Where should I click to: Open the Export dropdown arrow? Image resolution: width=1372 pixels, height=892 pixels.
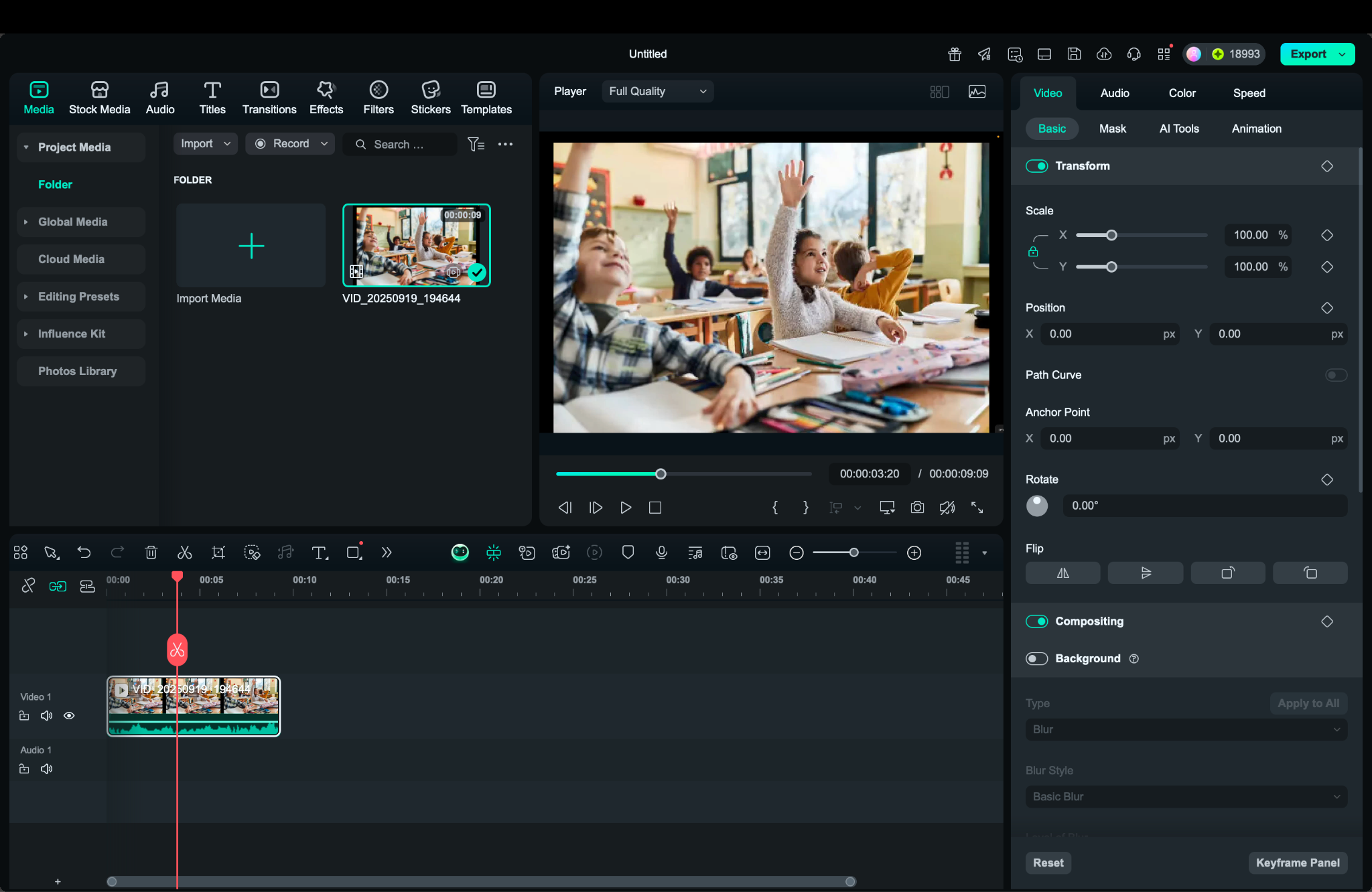[x=1342, y=54]
